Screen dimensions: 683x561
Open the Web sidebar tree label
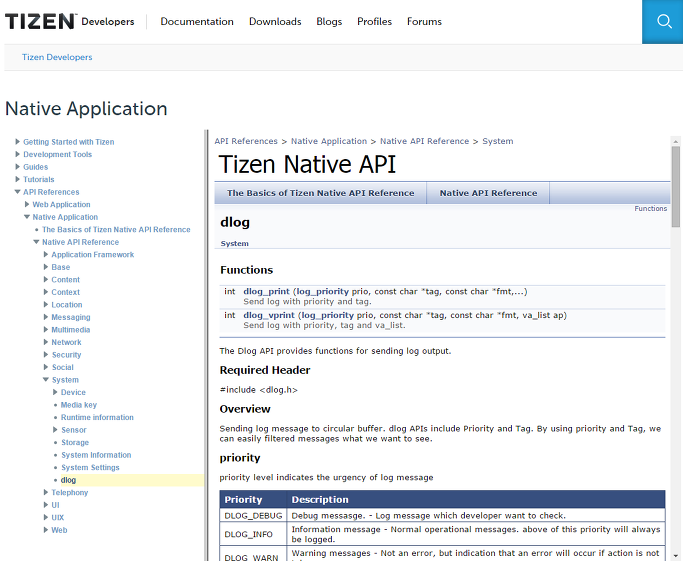click(x=59, y=530)
